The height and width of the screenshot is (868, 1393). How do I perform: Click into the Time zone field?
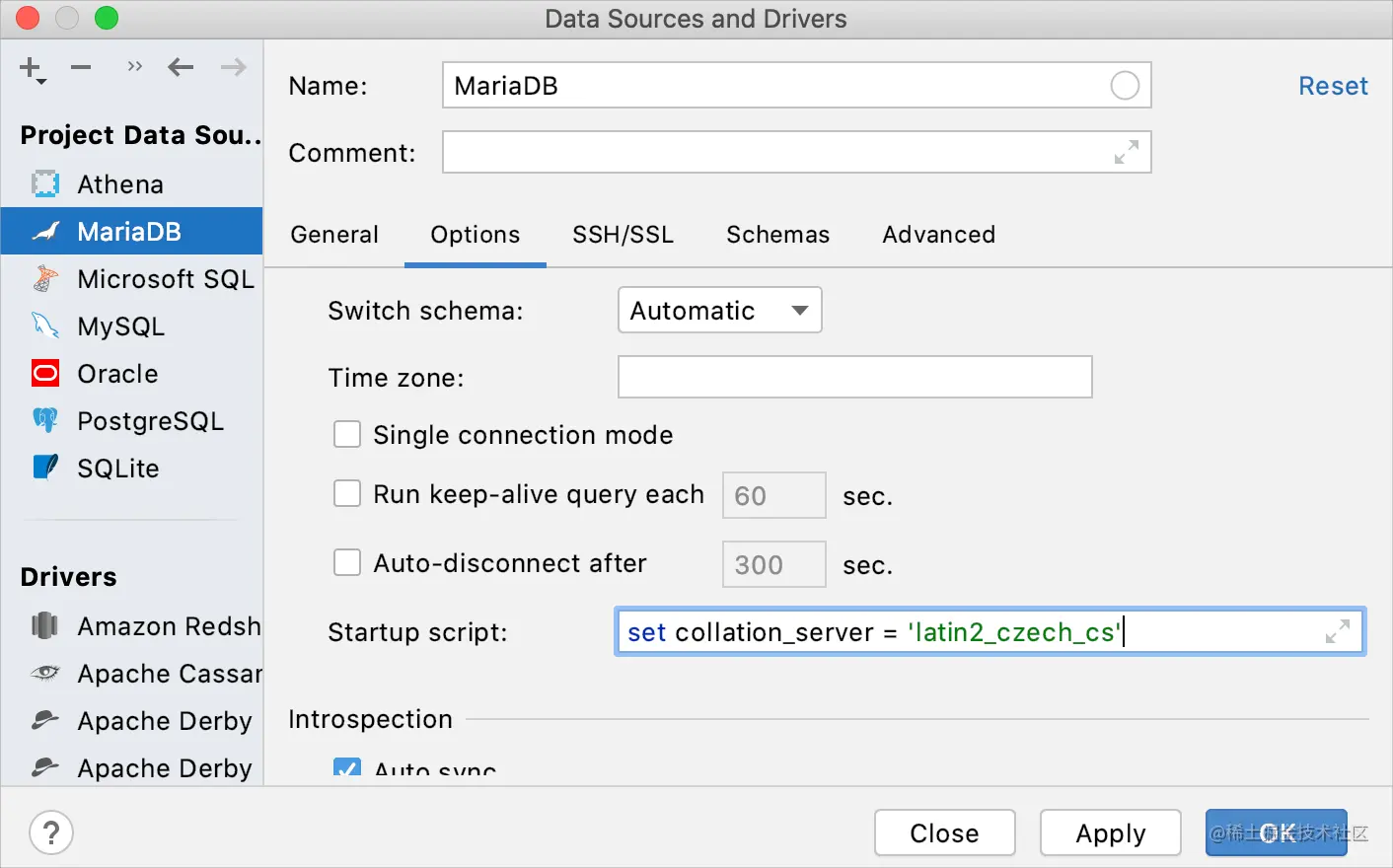pyautogui.click(x=855, y=378)
